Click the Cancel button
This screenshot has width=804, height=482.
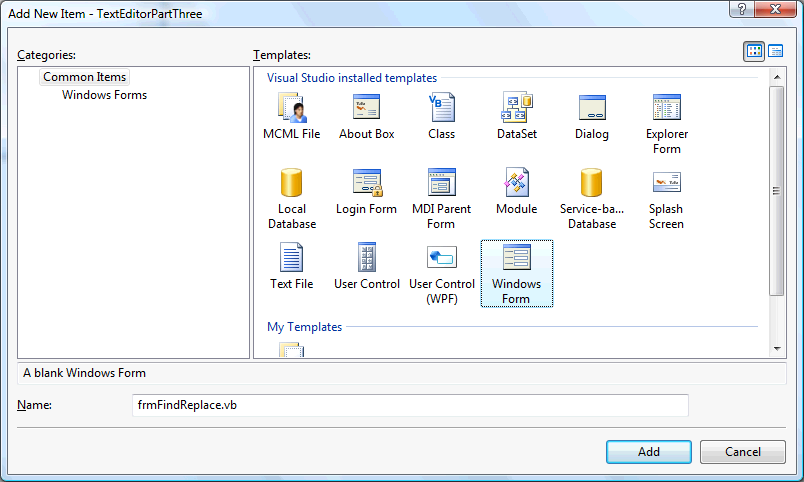tap(742, 452)
